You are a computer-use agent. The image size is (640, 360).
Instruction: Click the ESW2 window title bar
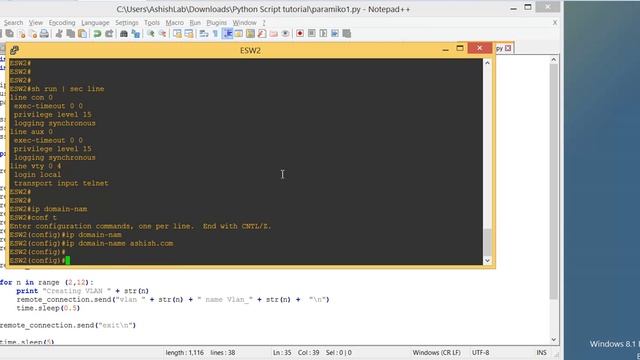[x=250, y=50]
